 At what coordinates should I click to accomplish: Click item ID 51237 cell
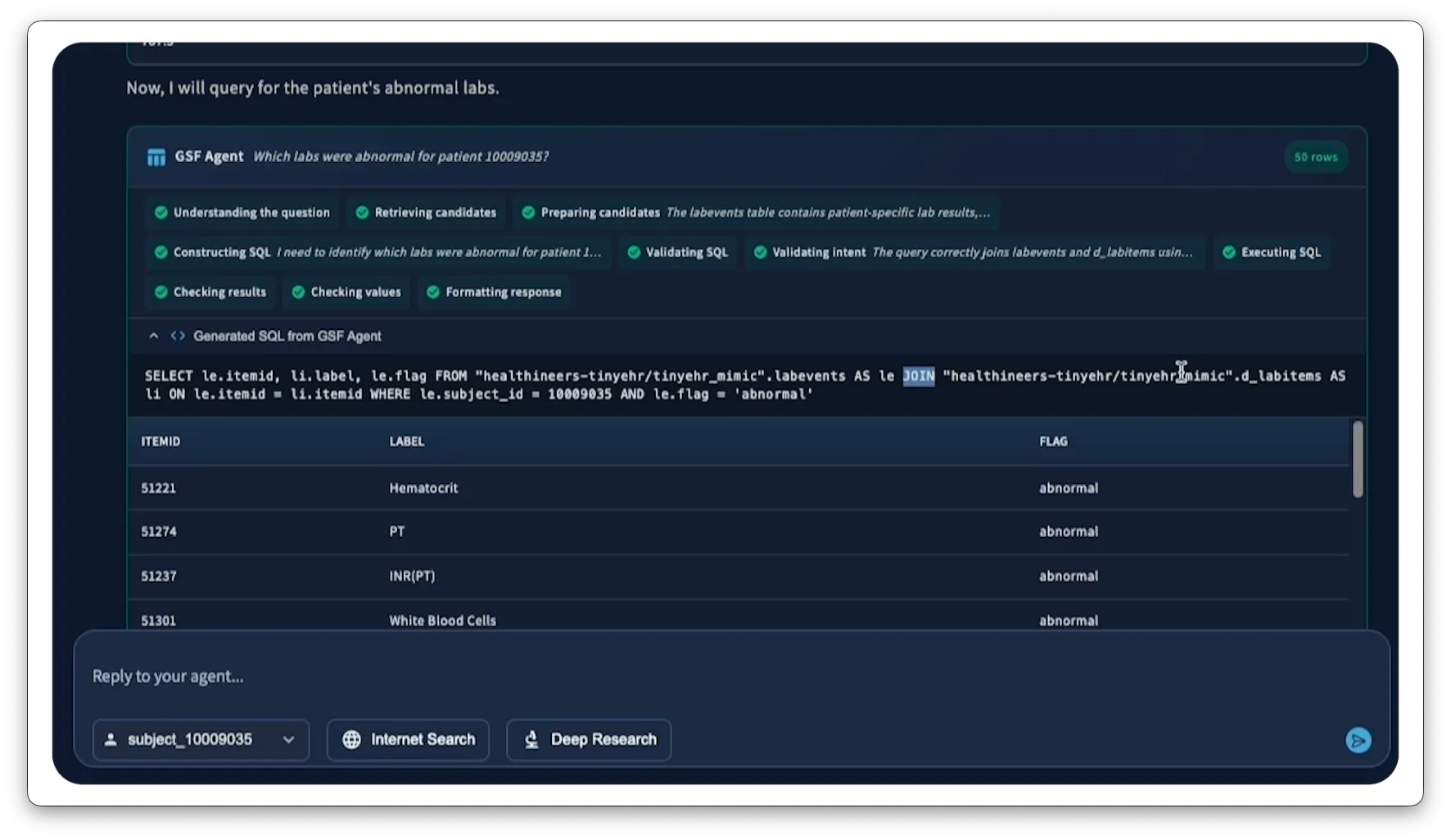pyautogui.click(x=158, y=576)
